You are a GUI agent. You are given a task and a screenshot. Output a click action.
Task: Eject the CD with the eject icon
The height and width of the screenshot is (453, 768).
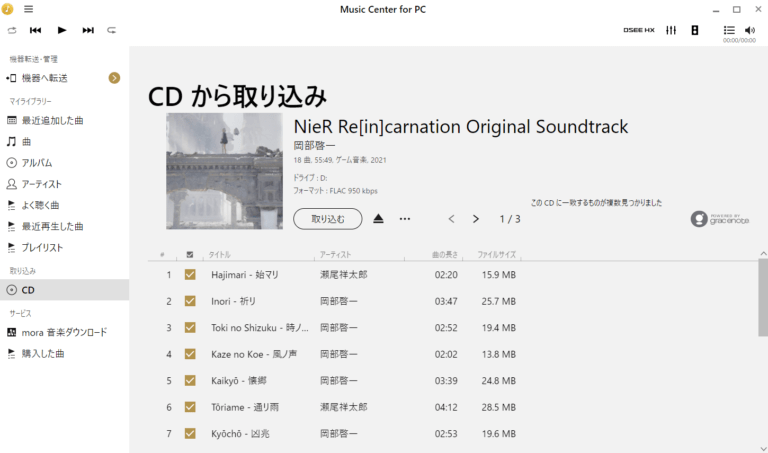pyautogui.click(x=378, y=218)
